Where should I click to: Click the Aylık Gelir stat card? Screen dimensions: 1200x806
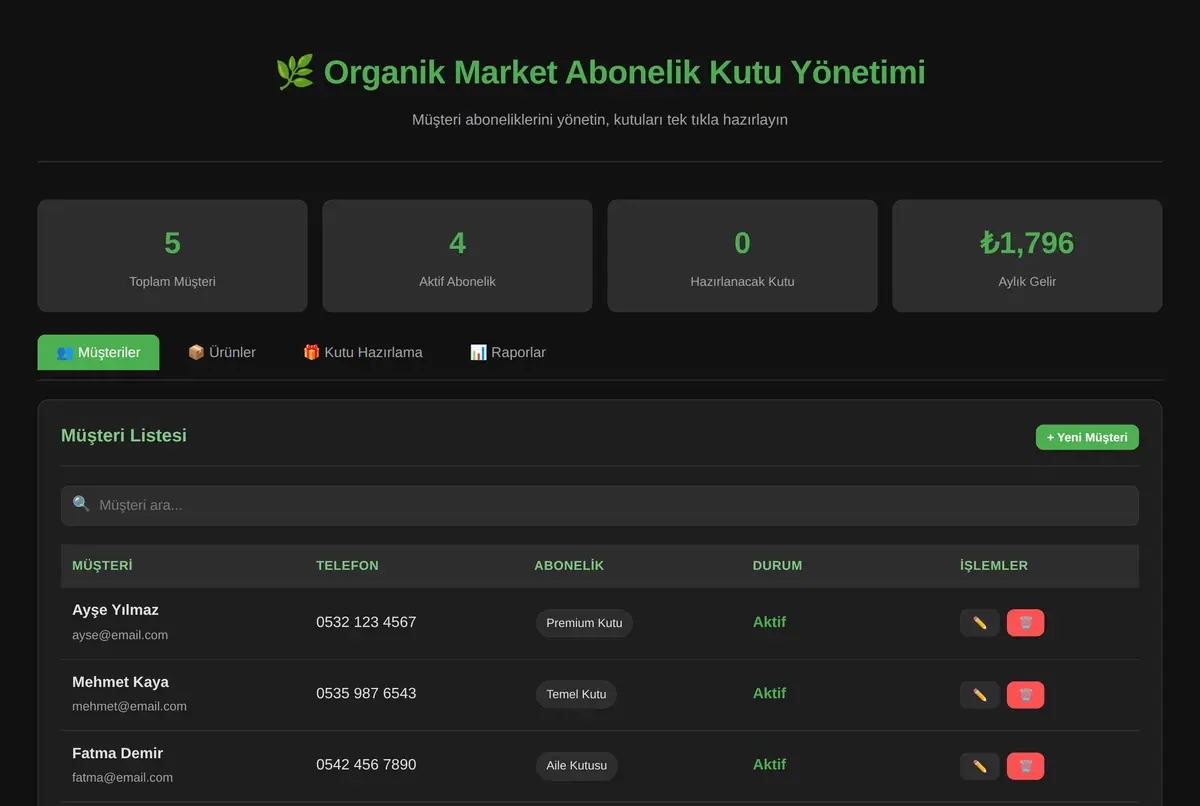click(1027, 256)
